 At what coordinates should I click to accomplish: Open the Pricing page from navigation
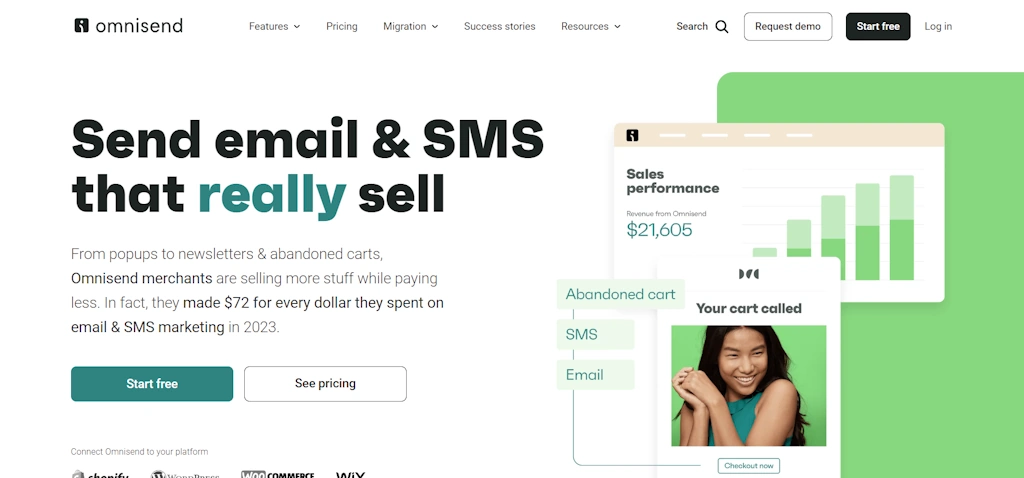click(342, 26)
